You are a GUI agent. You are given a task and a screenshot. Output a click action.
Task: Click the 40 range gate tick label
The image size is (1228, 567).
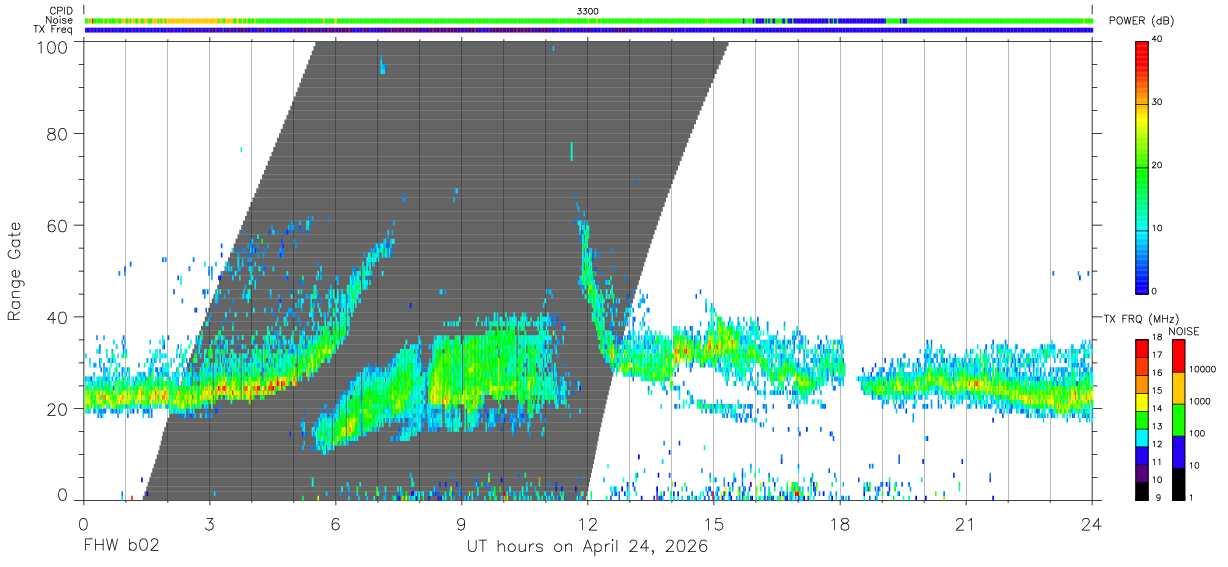coord(57,317)
